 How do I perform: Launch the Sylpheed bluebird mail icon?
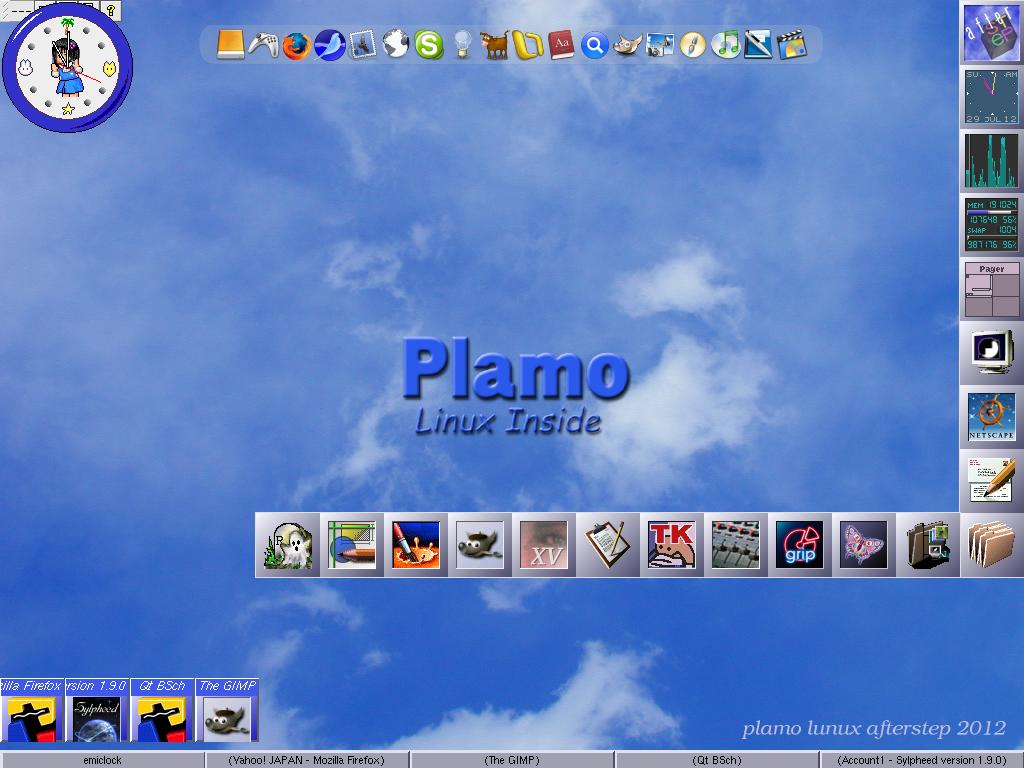coord(328,45)
